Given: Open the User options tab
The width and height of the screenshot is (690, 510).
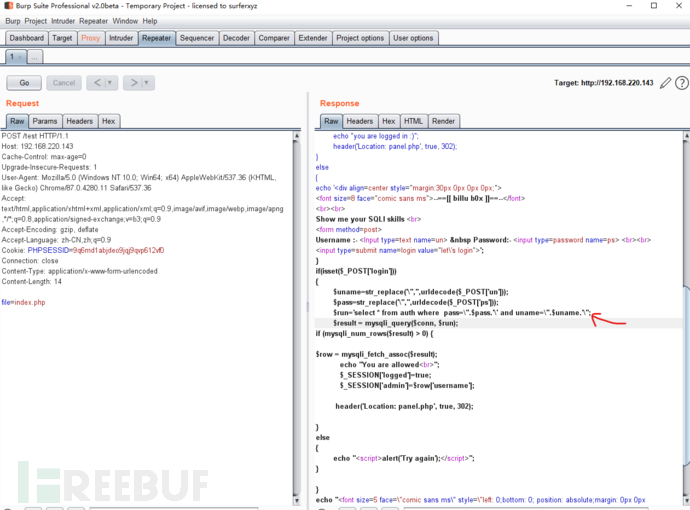Looking at the screenshot, I should tap(413, 38).
